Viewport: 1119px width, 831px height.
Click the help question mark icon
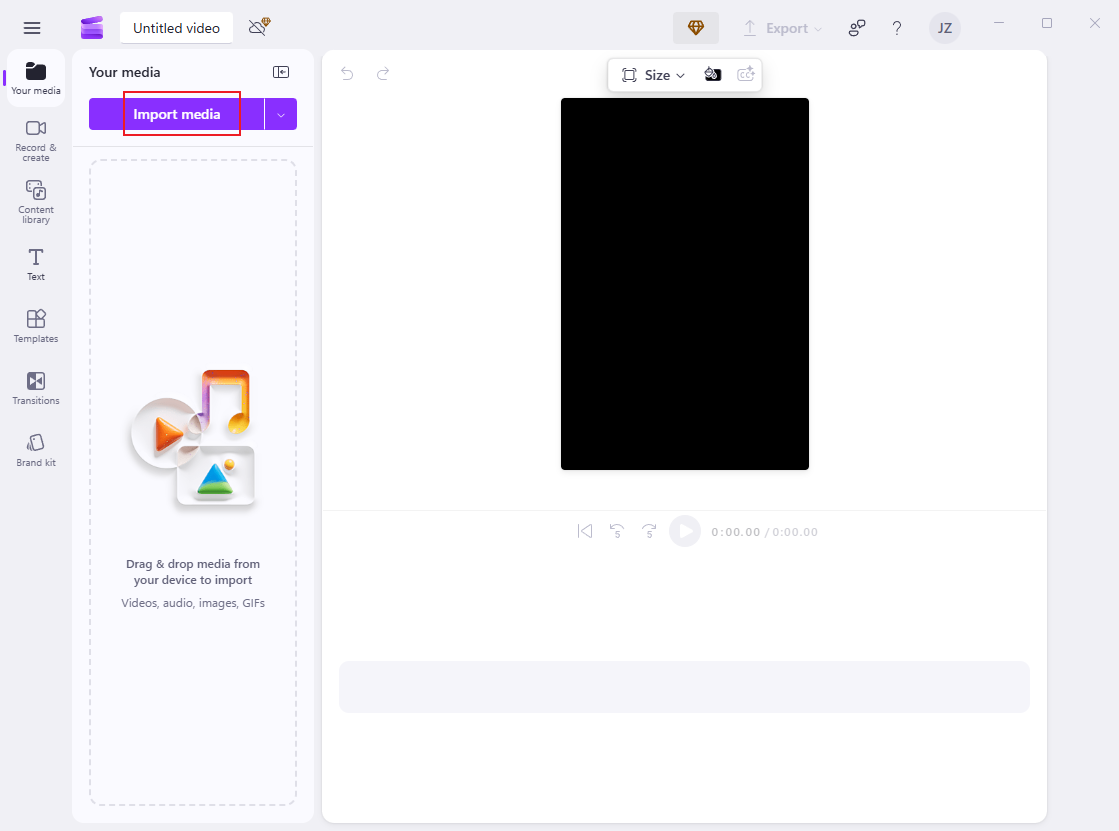click(896, 28)
